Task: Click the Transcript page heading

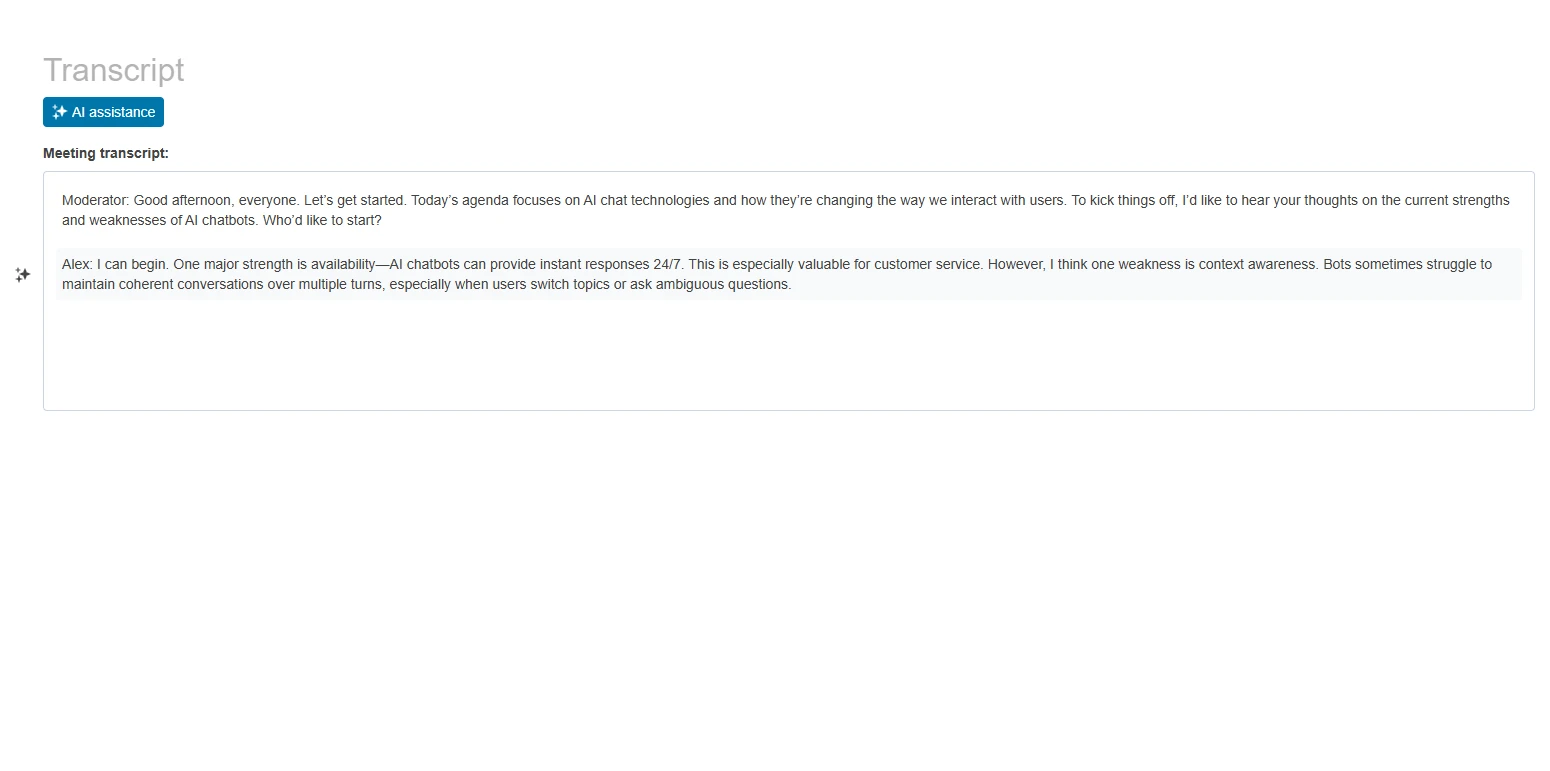Action: tap(113, 70)
